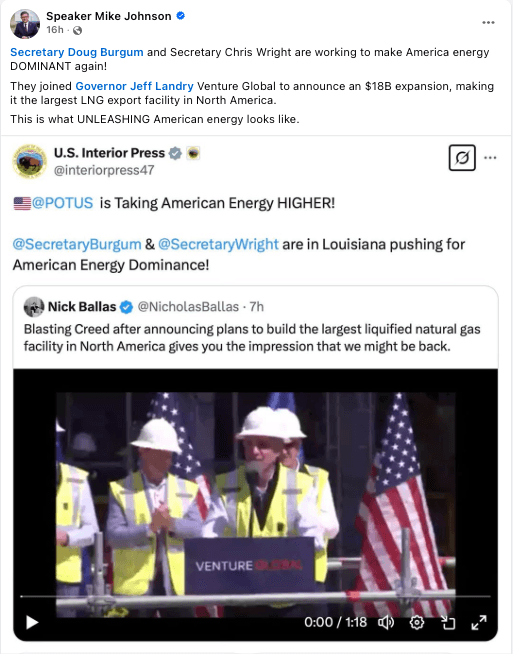Play the Venture Global video

[32, 622]
